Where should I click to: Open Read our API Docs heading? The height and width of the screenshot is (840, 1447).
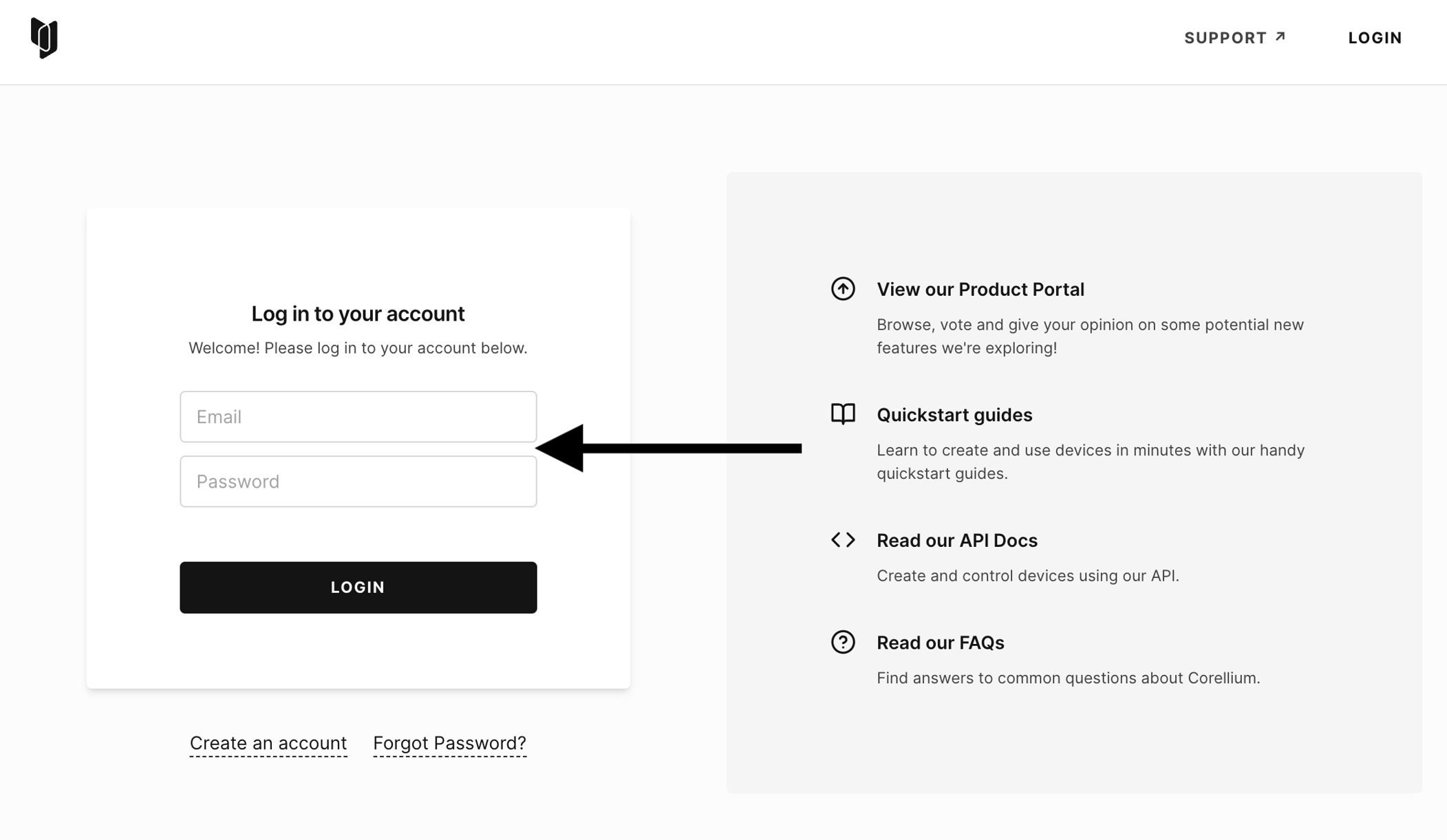pyautogui.click(x=956, y=541)
